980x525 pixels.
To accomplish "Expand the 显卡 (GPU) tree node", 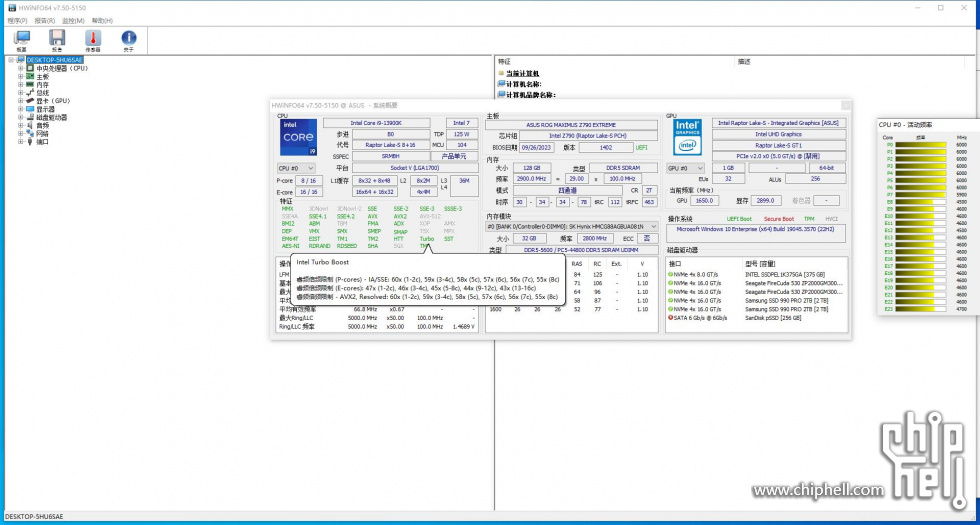I will pos(21,101).
